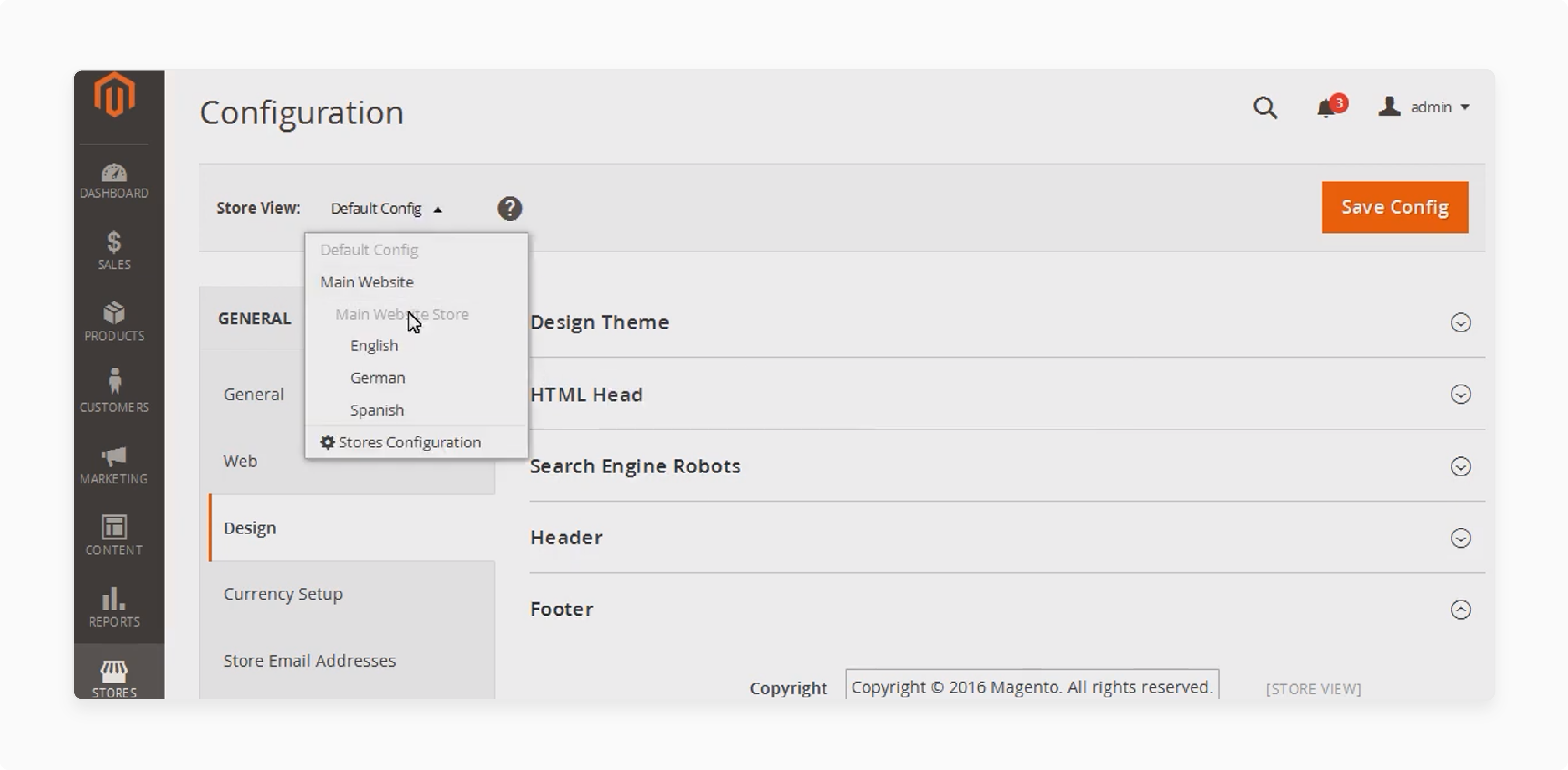Click the admin user avatar icon
The width and height of the screenshot is (1568, 770).
pyautogui.click(x=1389, y=106)
